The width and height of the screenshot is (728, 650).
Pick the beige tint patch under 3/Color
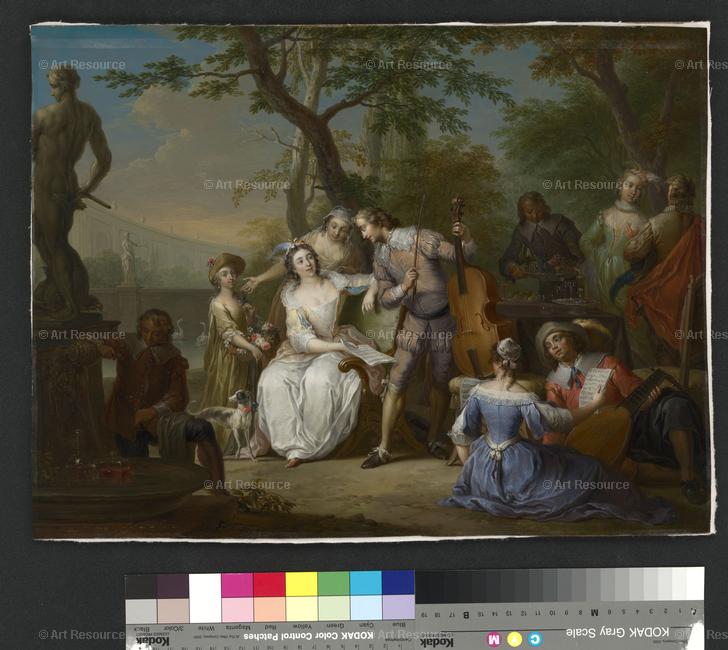173,611
